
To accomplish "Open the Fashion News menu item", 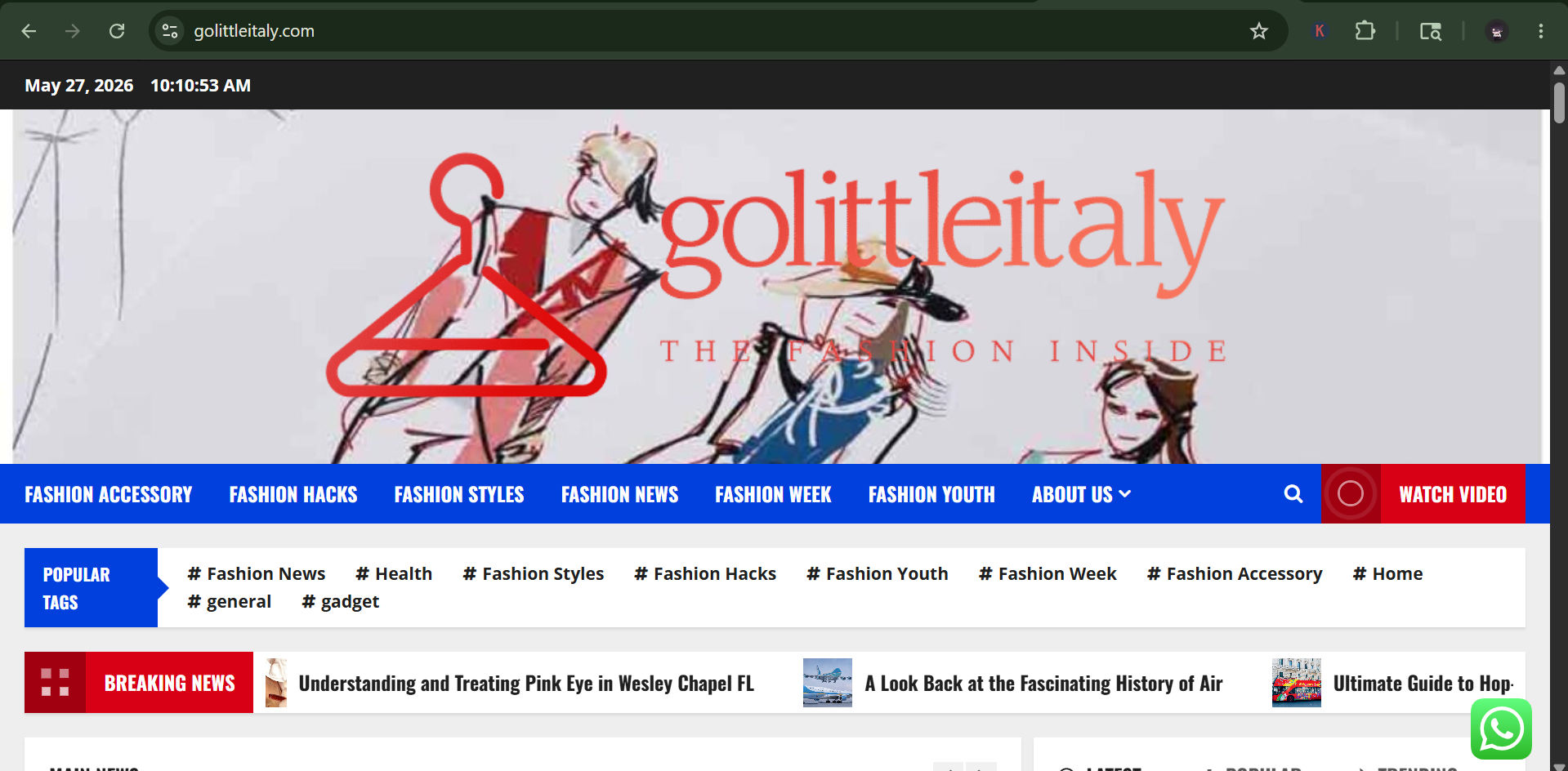I will [x=619, y=494].
